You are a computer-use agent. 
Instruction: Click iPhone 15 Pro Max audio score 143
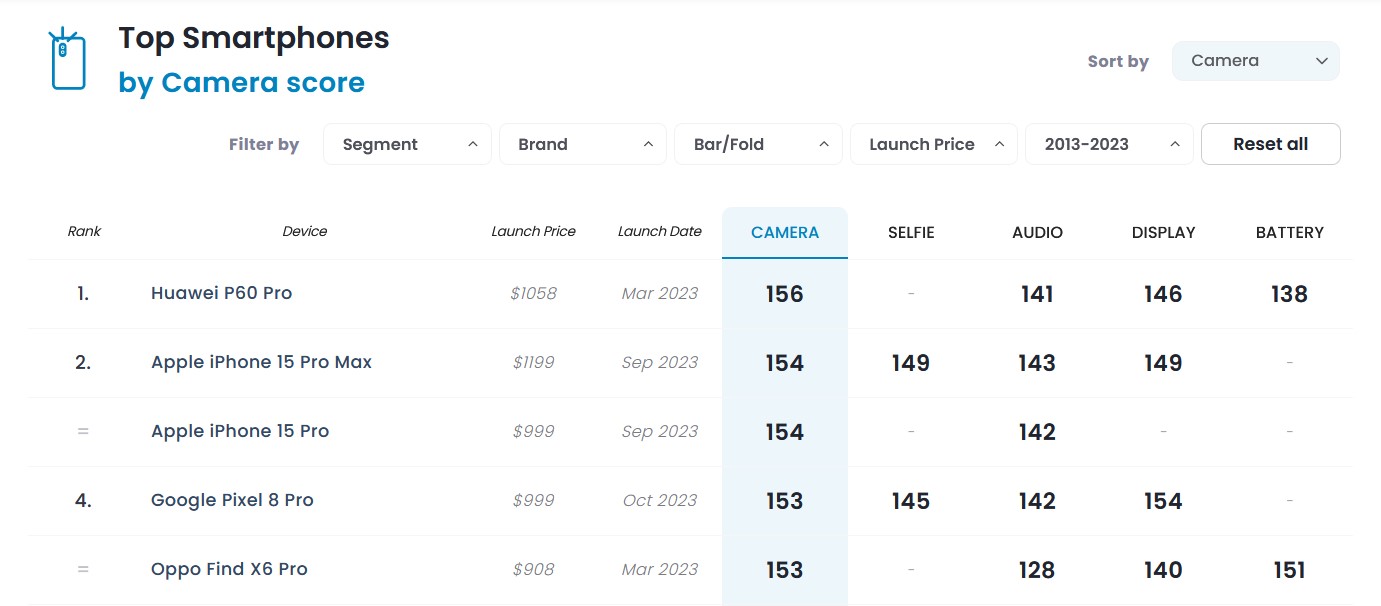pyautogui.click(x=1037, y=363)
